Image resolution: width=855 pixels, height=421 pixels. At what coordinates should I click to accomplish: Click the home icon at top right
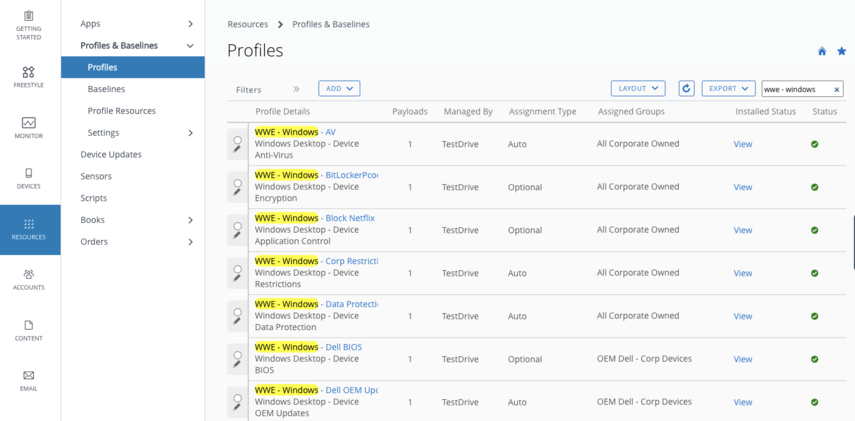point(822,51)
